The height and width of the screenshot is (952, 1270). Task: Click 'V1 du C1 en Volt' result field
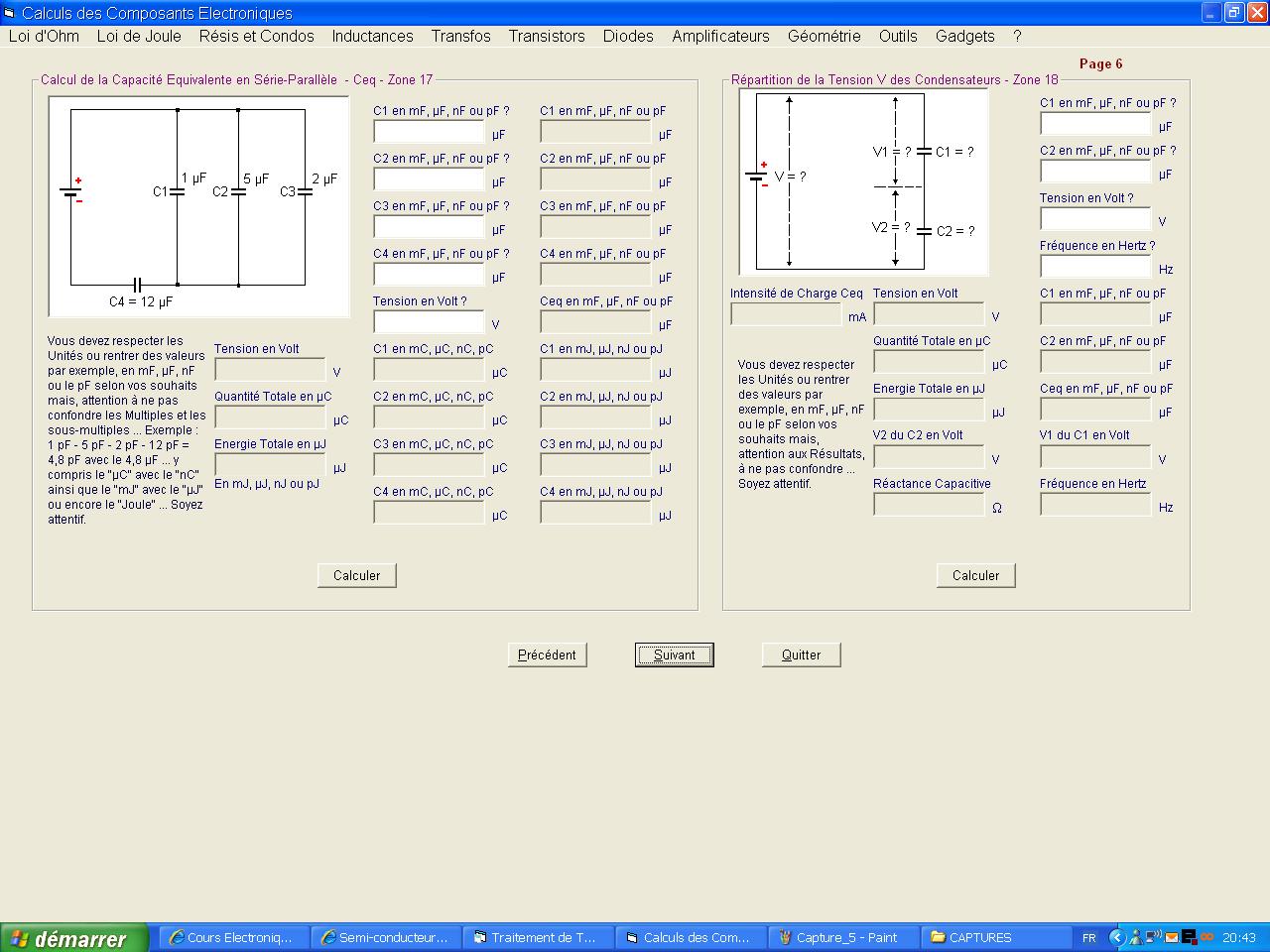click(1095, 457)
